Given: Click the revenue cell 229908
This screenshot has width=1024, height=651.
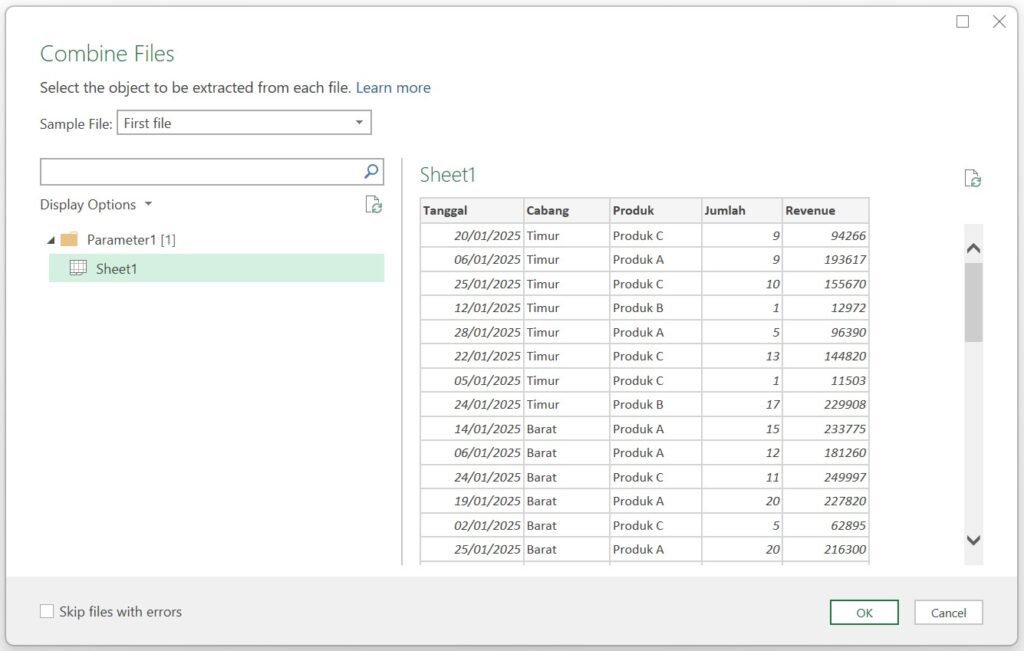Looking at the screenshot, I should (825, 404).
